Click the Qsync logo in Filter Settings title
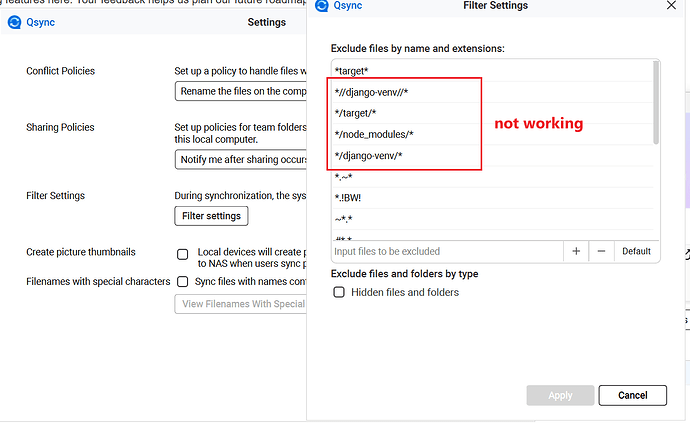Image resolution: width=690 pixels, height=425 pixels. pyautogui.click(x=320, y=6)
